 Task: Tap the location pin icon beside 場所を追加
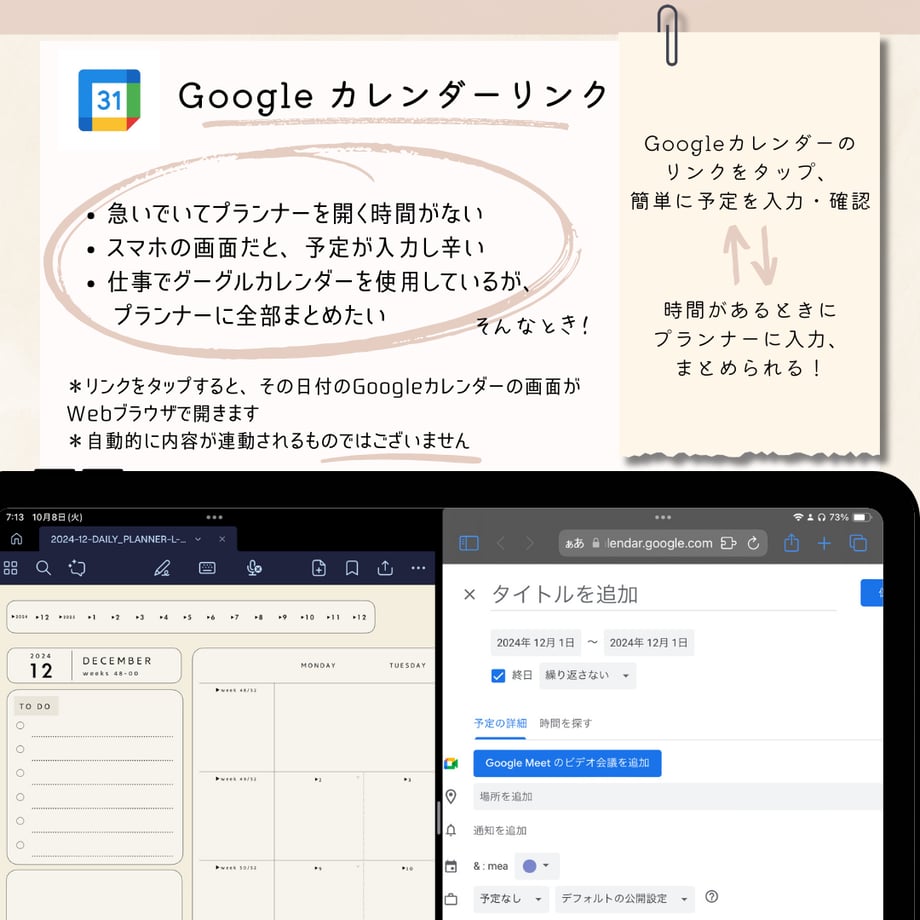click(451, 796)
